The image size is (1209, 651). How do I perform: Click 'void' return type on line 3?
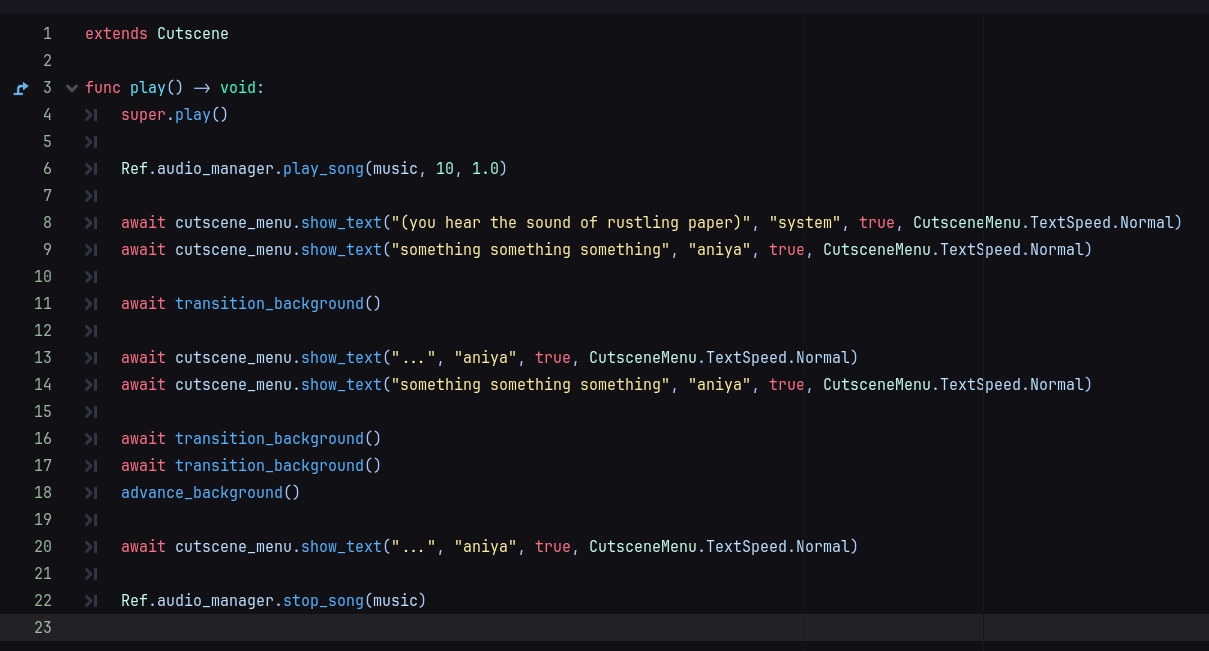238,88
